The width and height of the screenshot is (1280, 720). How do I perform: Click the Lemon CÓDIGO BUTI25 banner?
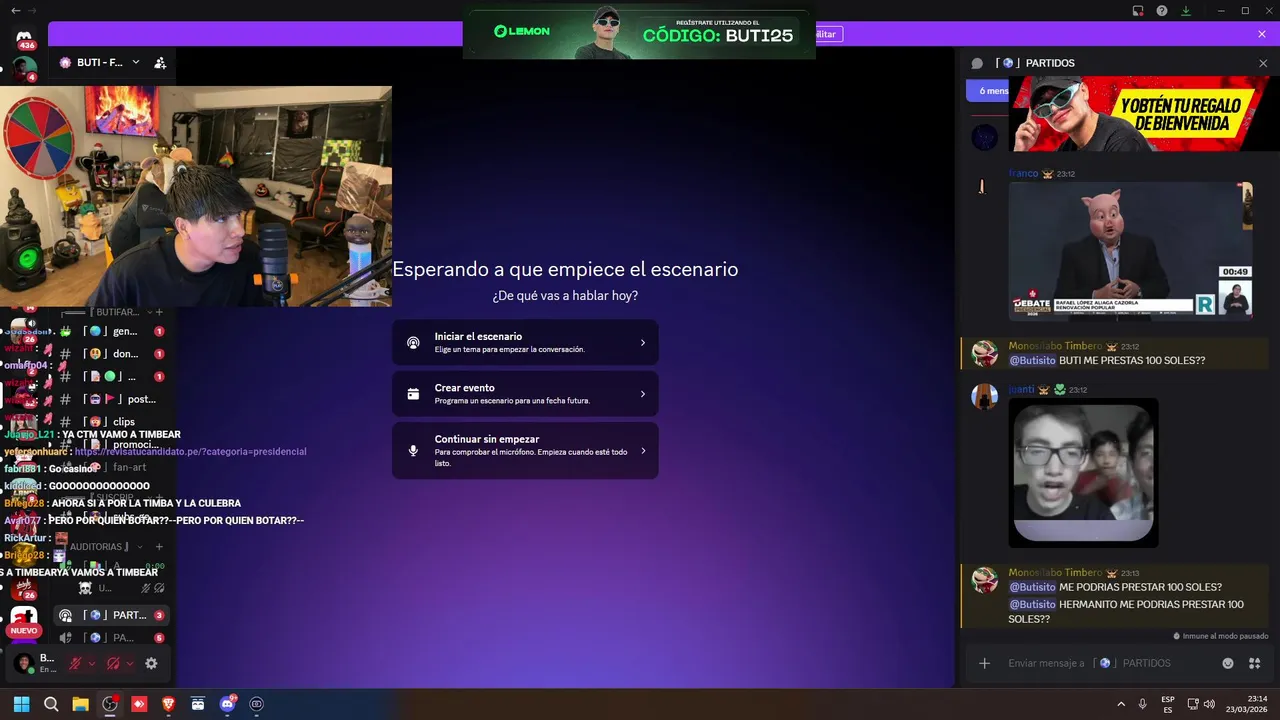click(639, 31)
